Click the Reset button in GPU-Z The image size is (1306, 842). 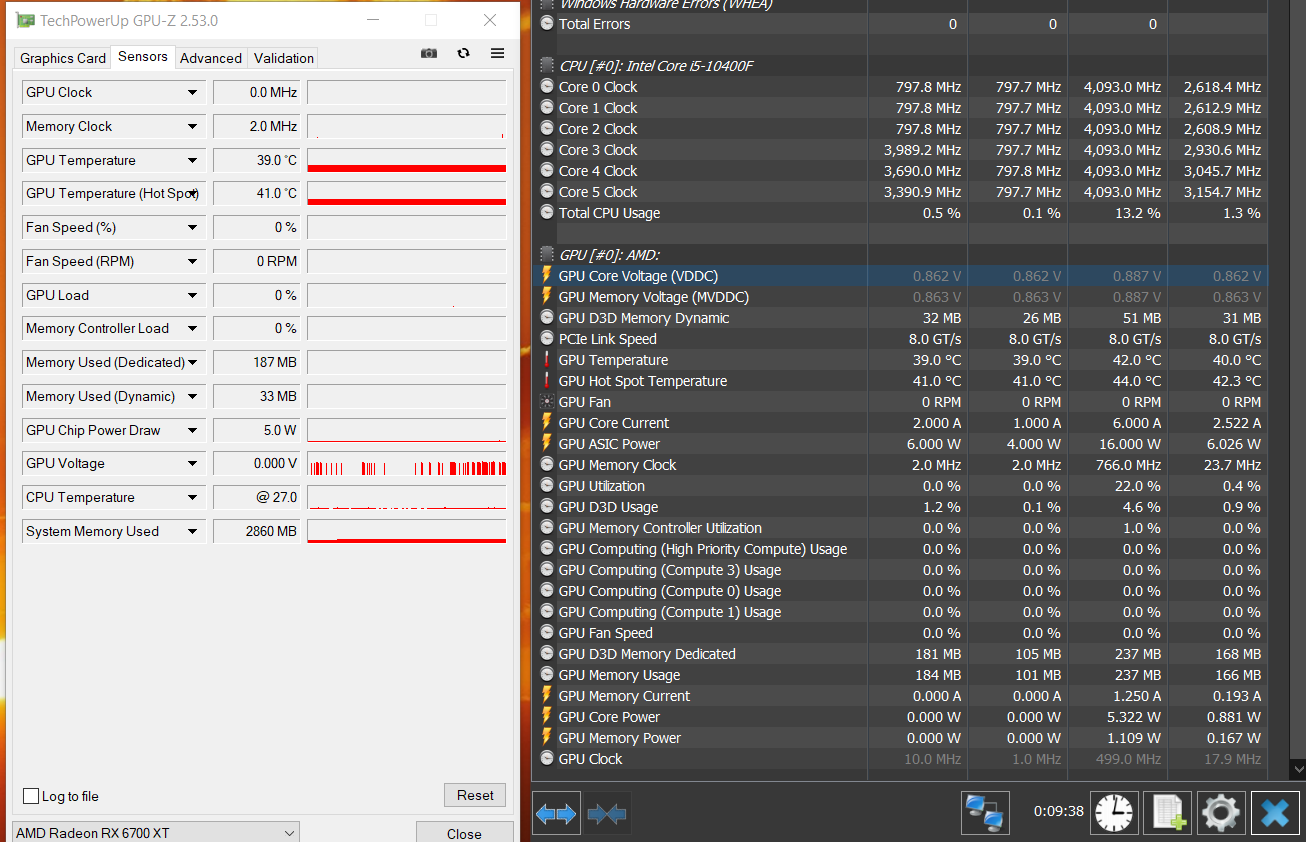475,795
